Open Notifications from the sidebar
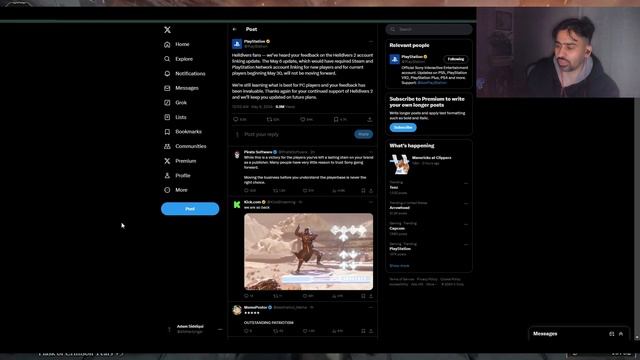This screenshot has width=640, height=360. click(184, 73)
